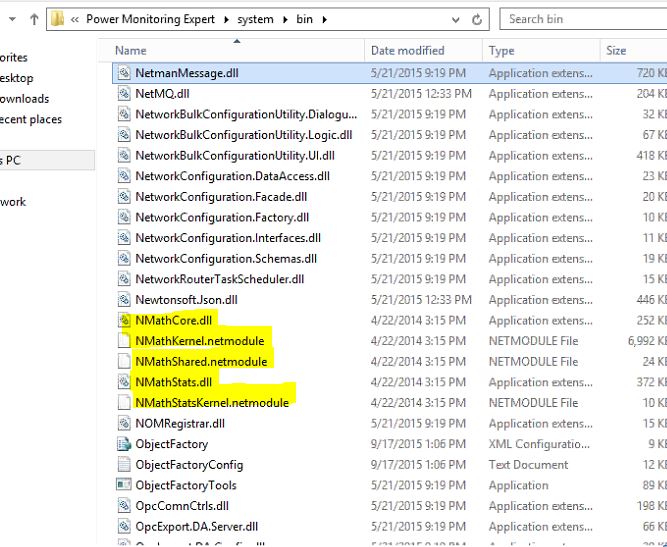Screen dimensions: 667x547
Task: Click 'Text Document' type cell
Action: [x=528, y=464]
